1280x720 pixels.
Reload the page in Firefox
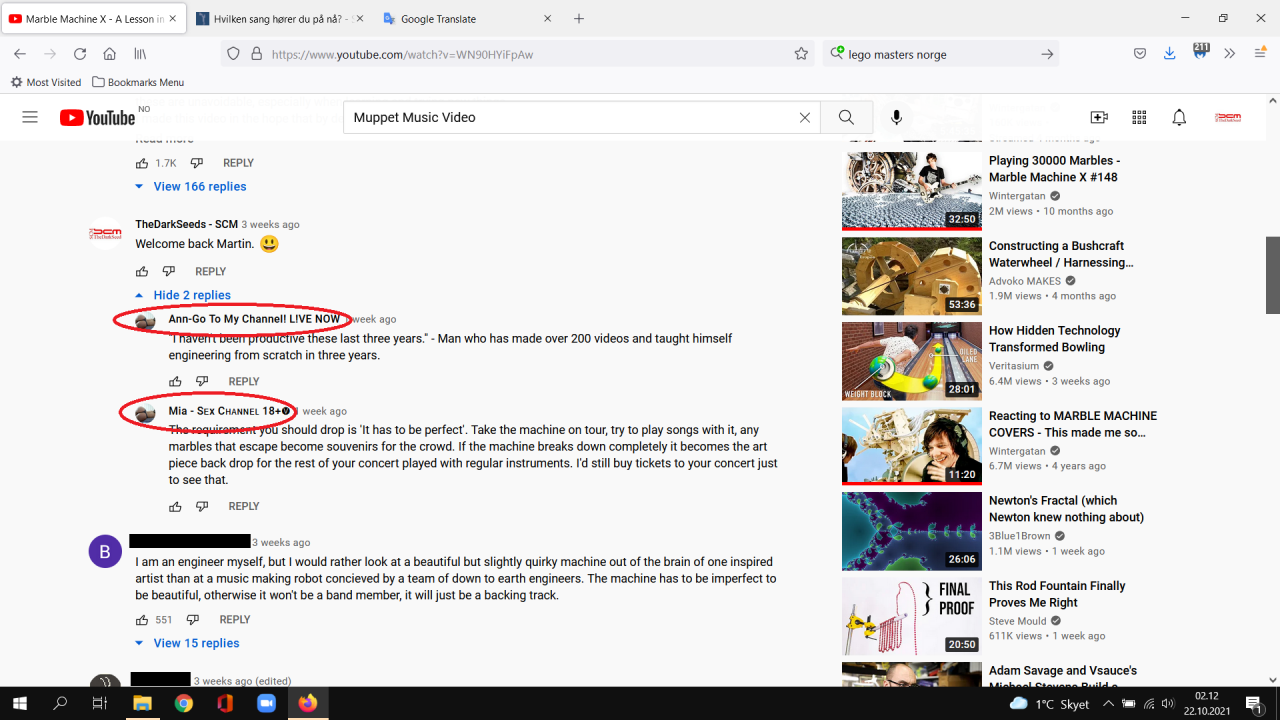click(x=80, y=54)
